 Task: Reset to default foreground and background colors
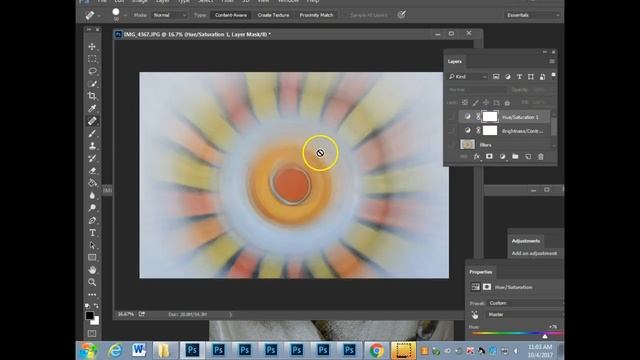coord(87,306)
